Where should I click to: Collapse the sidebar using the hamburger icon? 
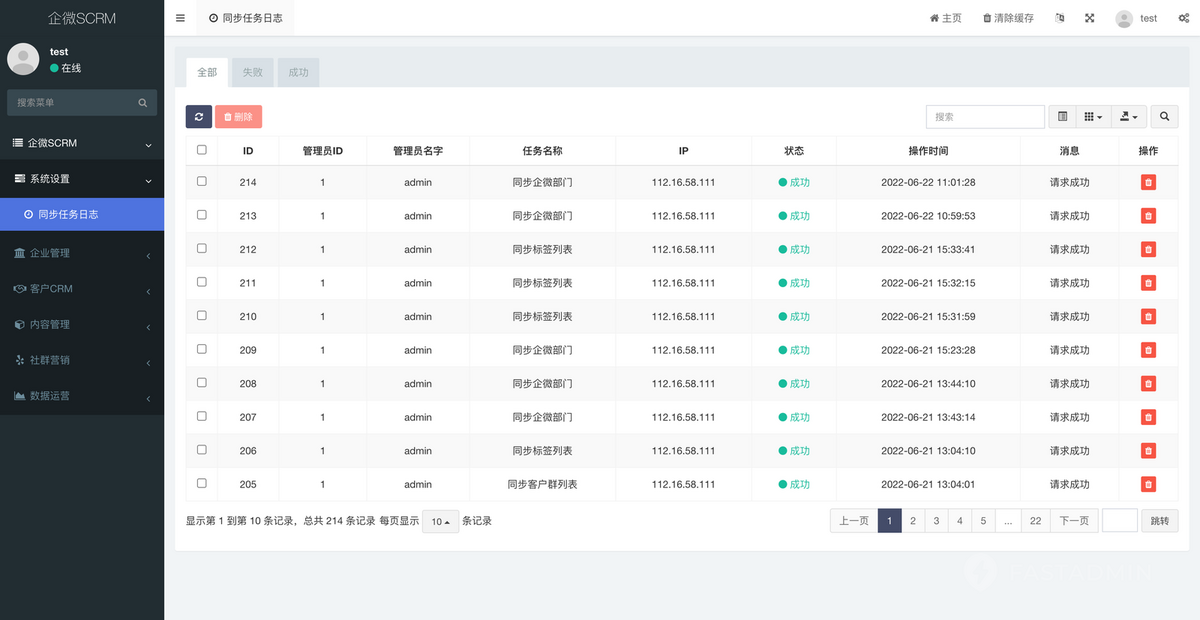tap(180, 17)
